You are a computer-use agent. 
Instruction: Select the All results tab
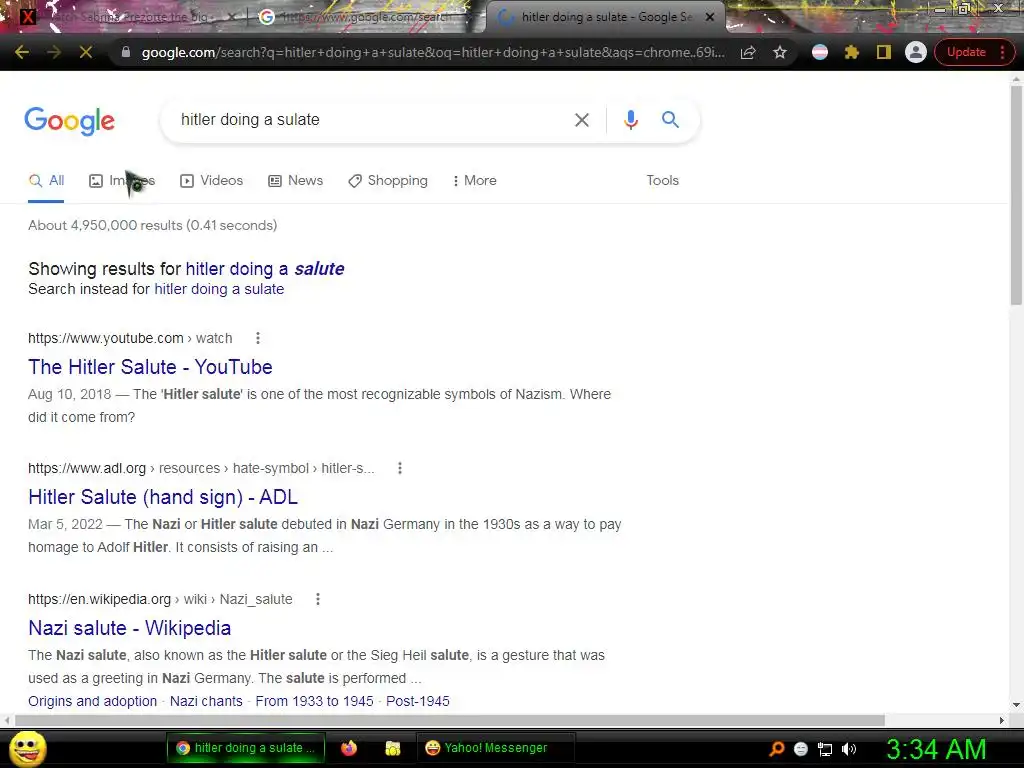(46, 181)
